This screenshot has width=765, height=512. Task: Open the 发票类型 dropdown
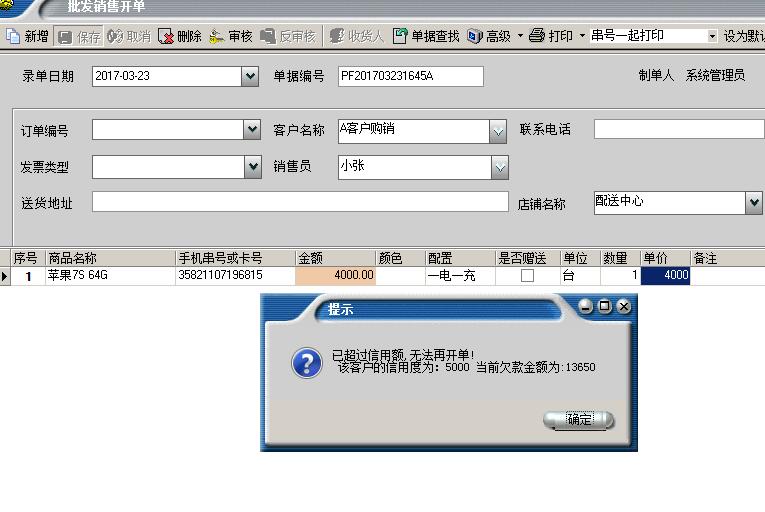tap(253, 167)
